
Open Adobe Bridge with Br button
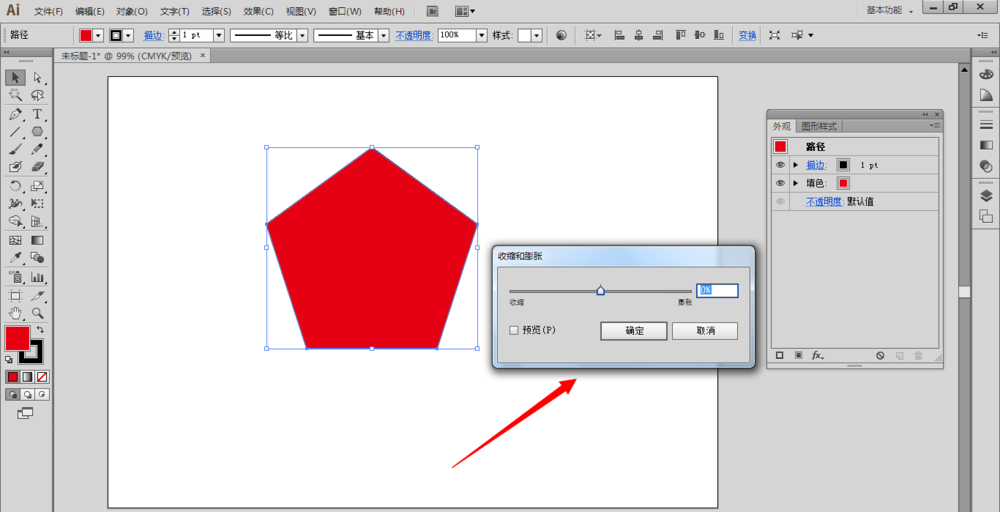pos(432,11)
